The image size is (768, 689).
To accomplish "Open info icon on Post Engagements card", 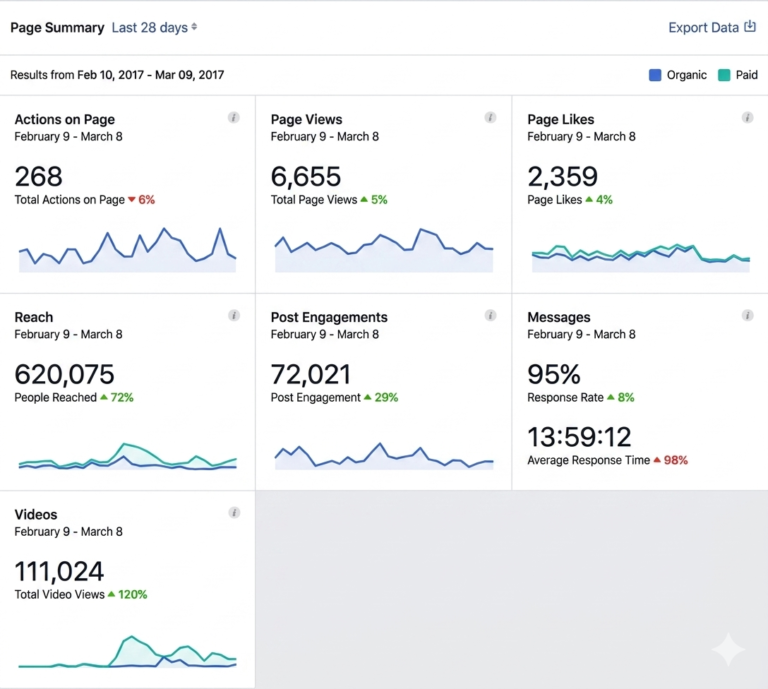I will [490, 315].
